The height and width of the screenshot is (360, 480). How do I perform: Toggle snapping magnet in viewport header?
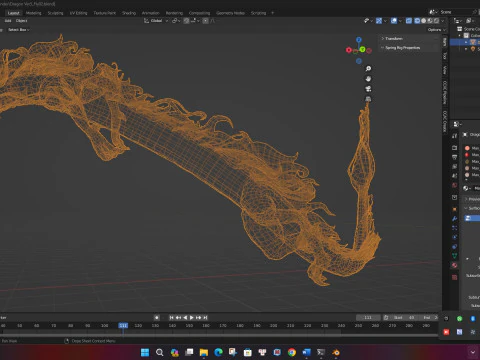click(x=186, y=21)
